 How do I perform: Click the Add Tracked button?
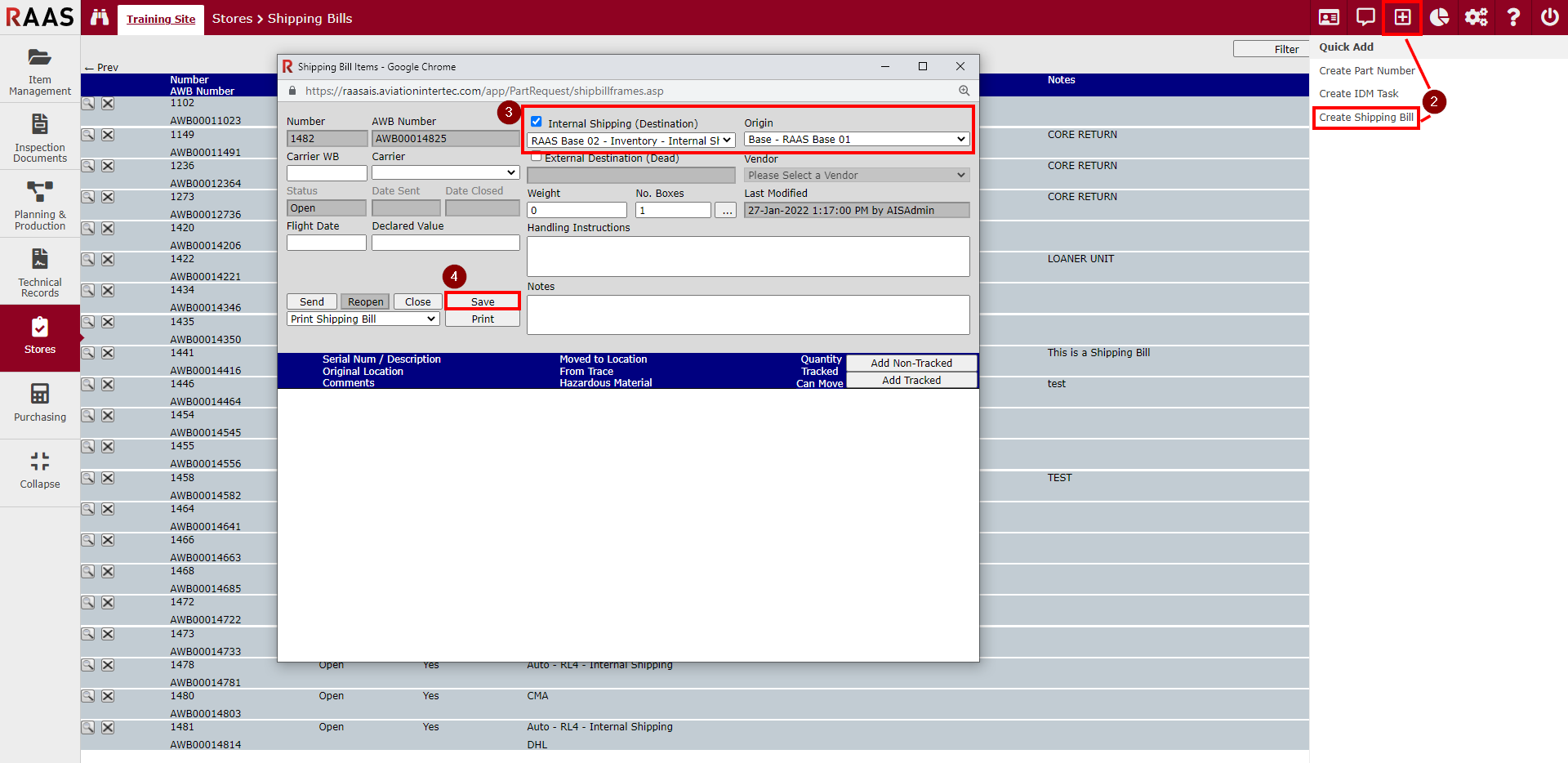[x=911, y=381]
